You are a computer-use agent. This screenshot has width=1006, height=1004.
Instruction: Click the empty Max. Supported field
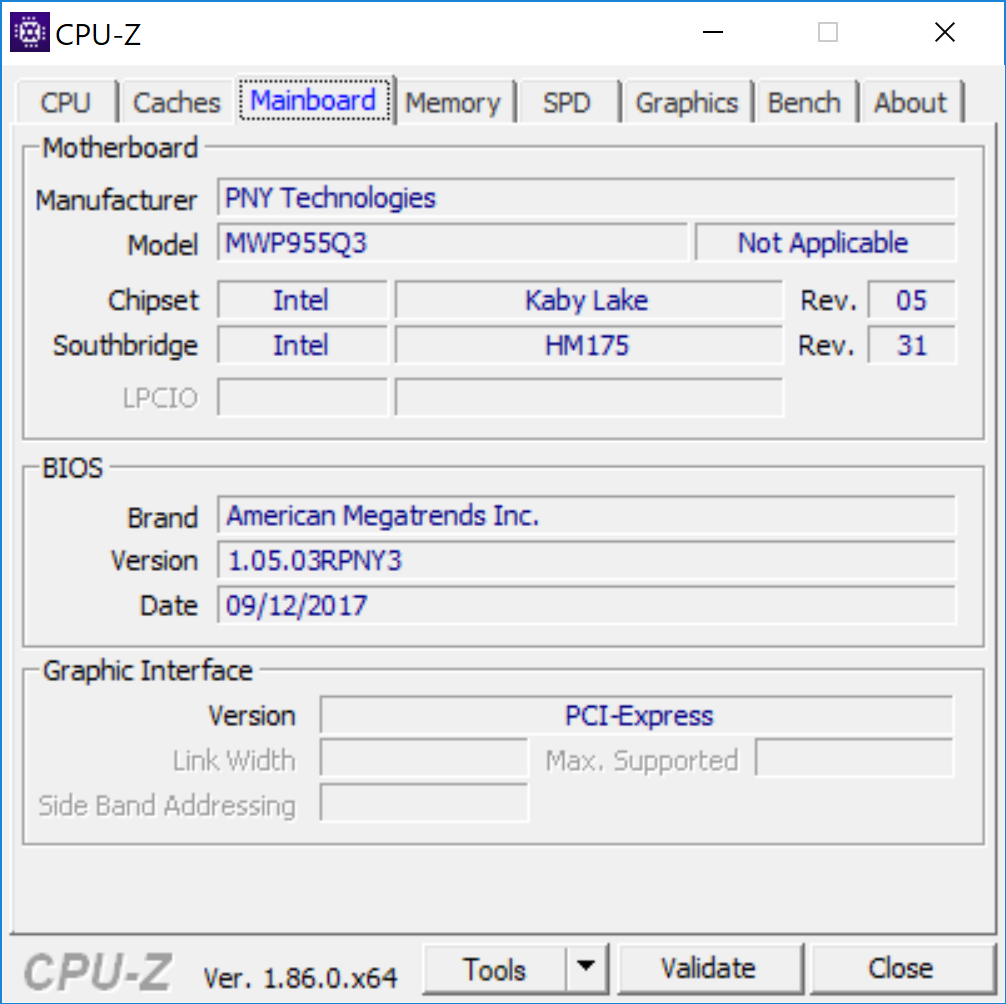click(x=855, y=759)
